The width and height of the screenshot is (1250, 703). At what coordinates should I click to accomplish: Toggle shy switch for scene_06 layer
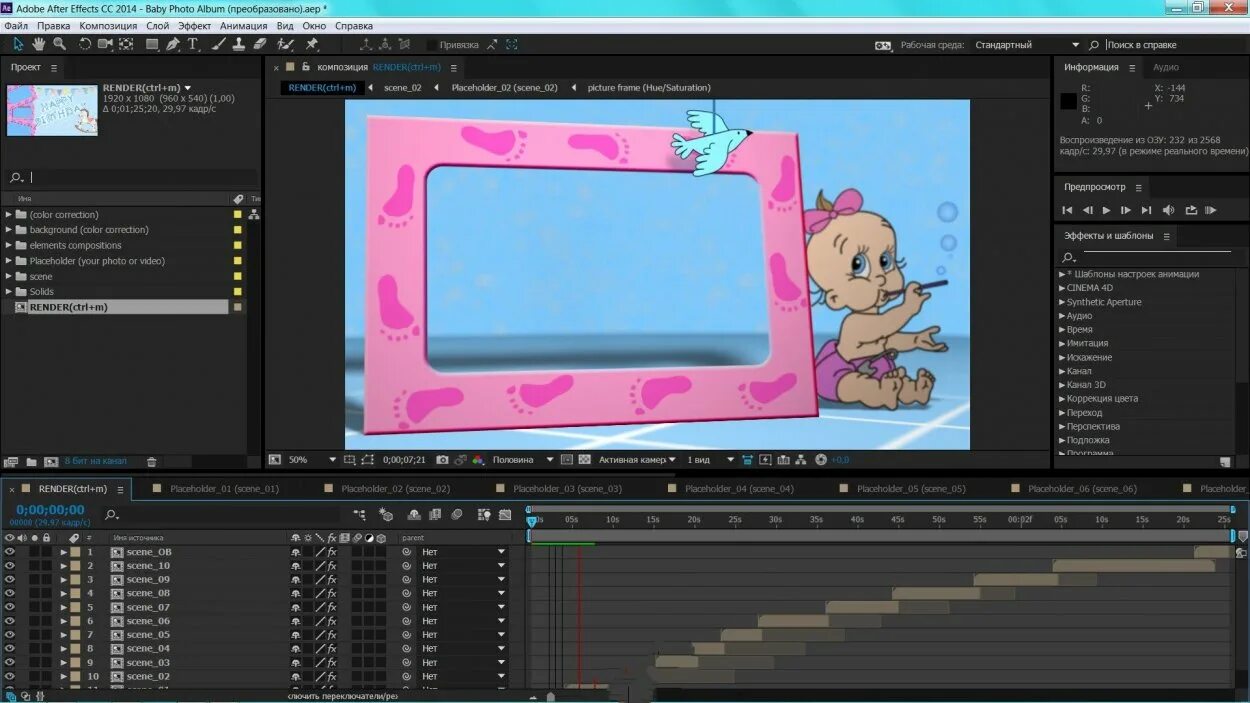[296, 621]
